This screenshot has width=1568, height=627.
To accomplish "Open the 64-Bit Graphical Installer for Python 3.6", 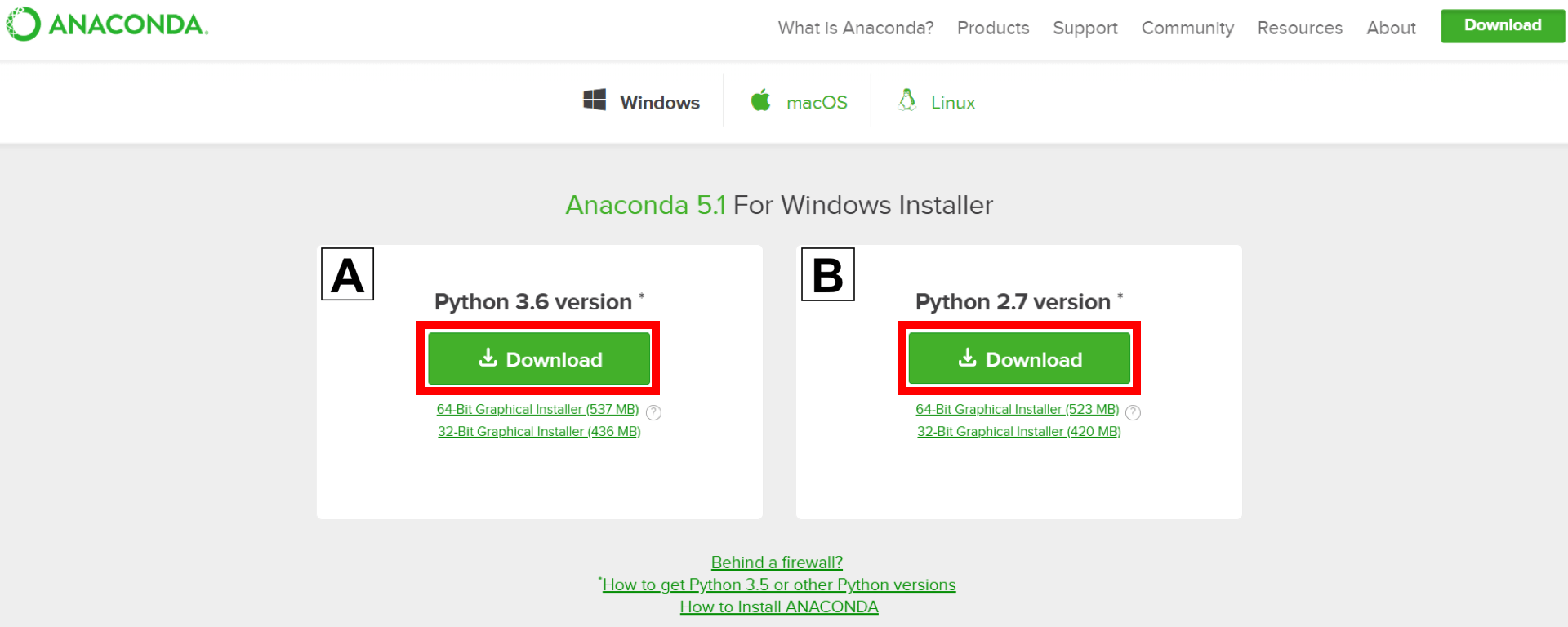I will coord(537,409).
